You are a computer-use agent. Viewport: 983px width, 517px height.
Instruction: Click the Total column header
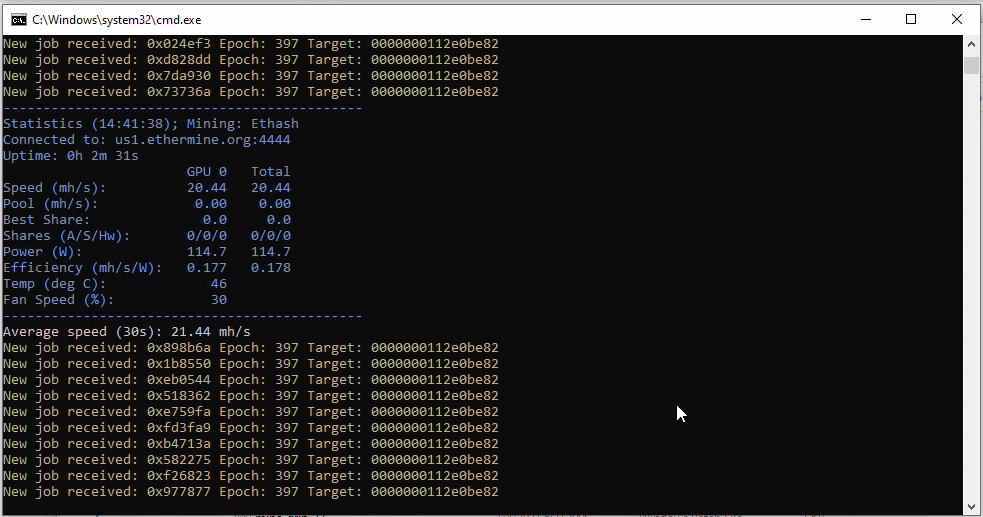(270, 172)
